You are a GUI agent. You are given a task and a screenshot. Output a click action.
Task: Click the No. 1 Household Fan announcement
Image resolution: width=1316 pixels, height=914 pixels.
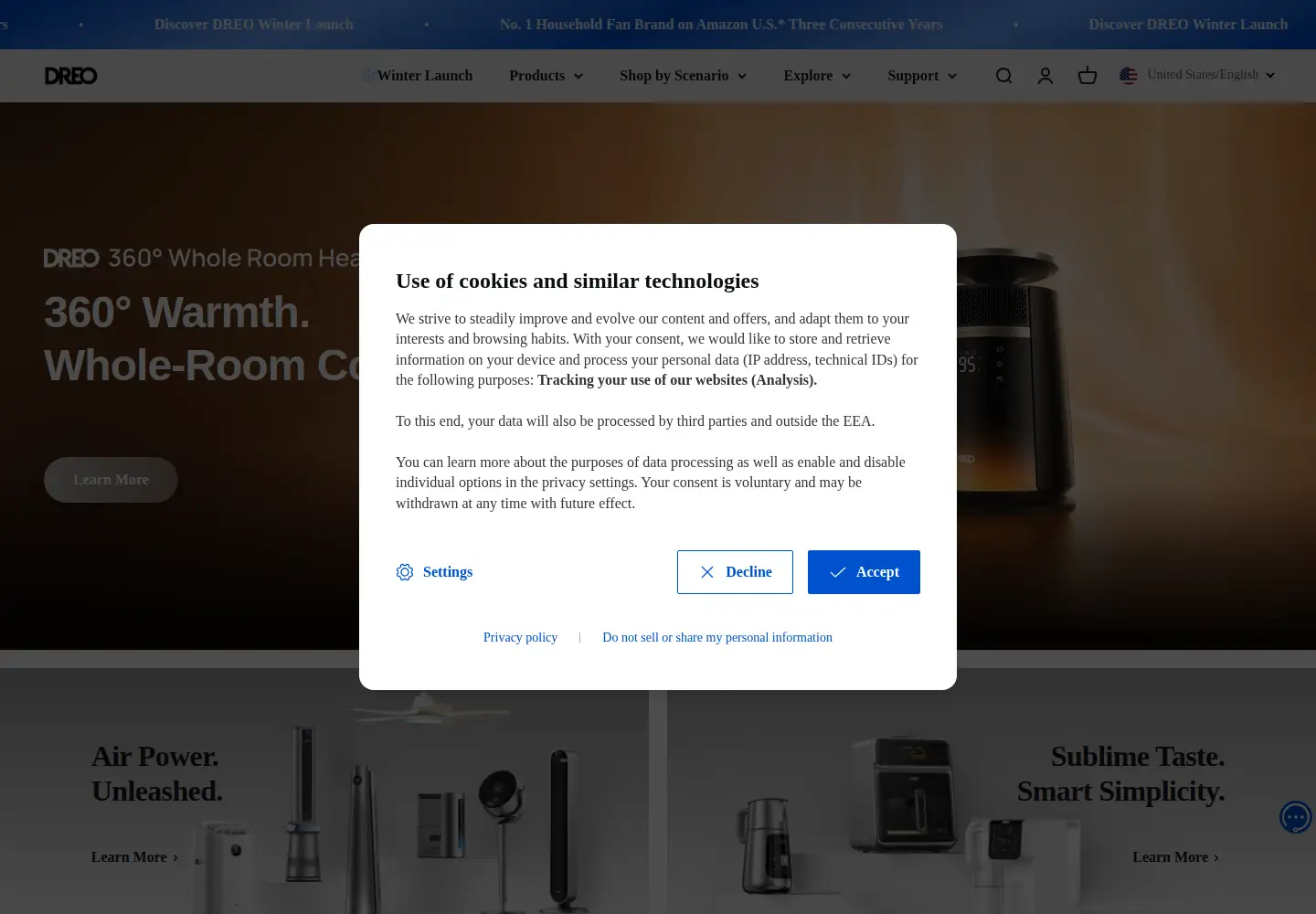click(x=721, y=25)
